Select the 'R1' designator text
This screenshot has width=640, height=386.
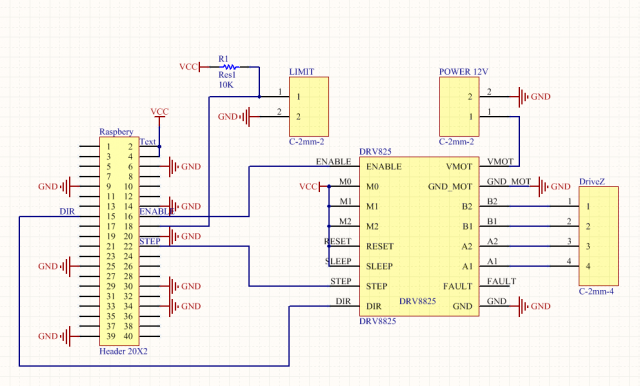pyautogui.click(x=223, y=59)
